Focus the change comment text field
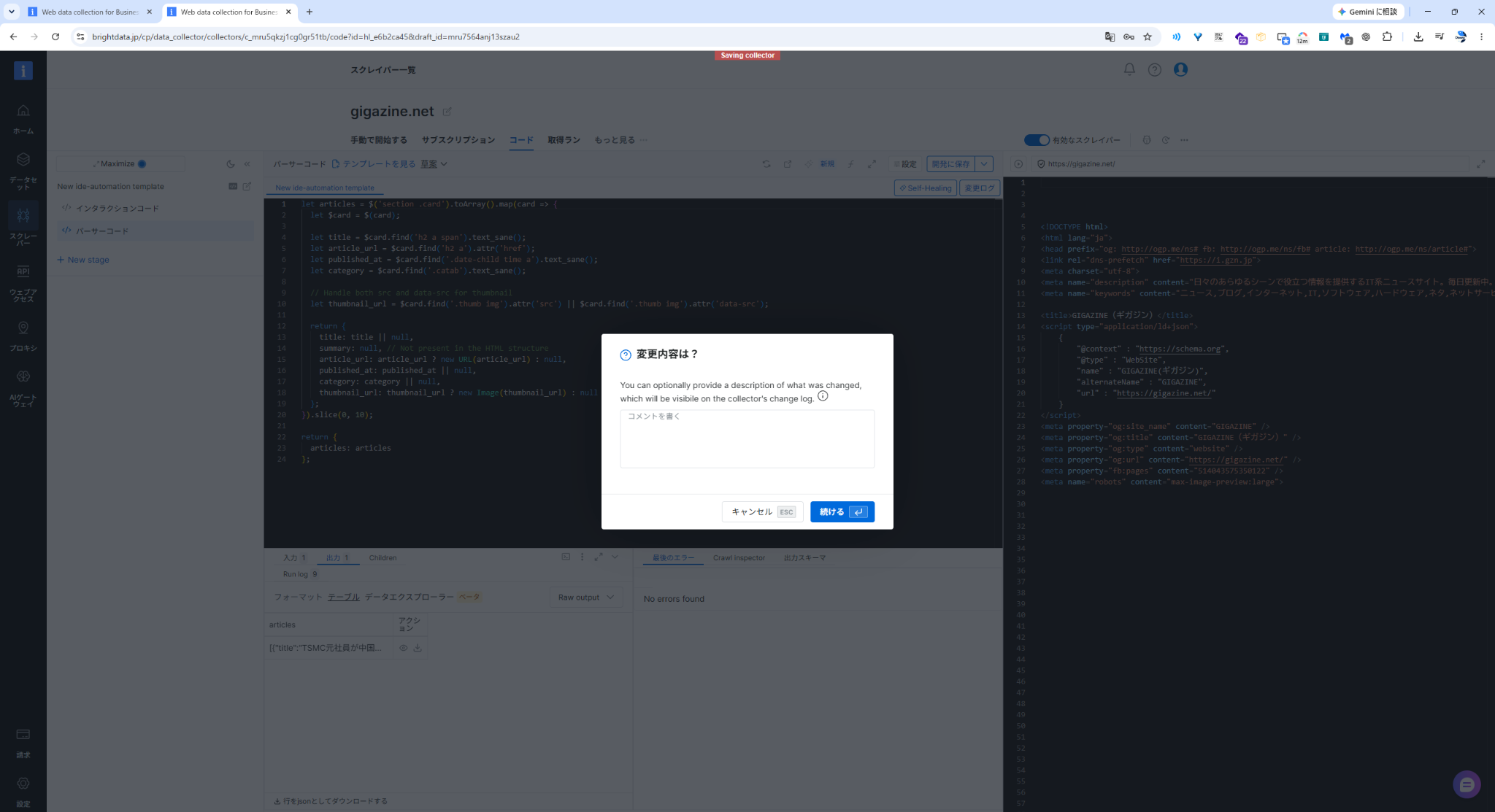 tap(747, 438)
